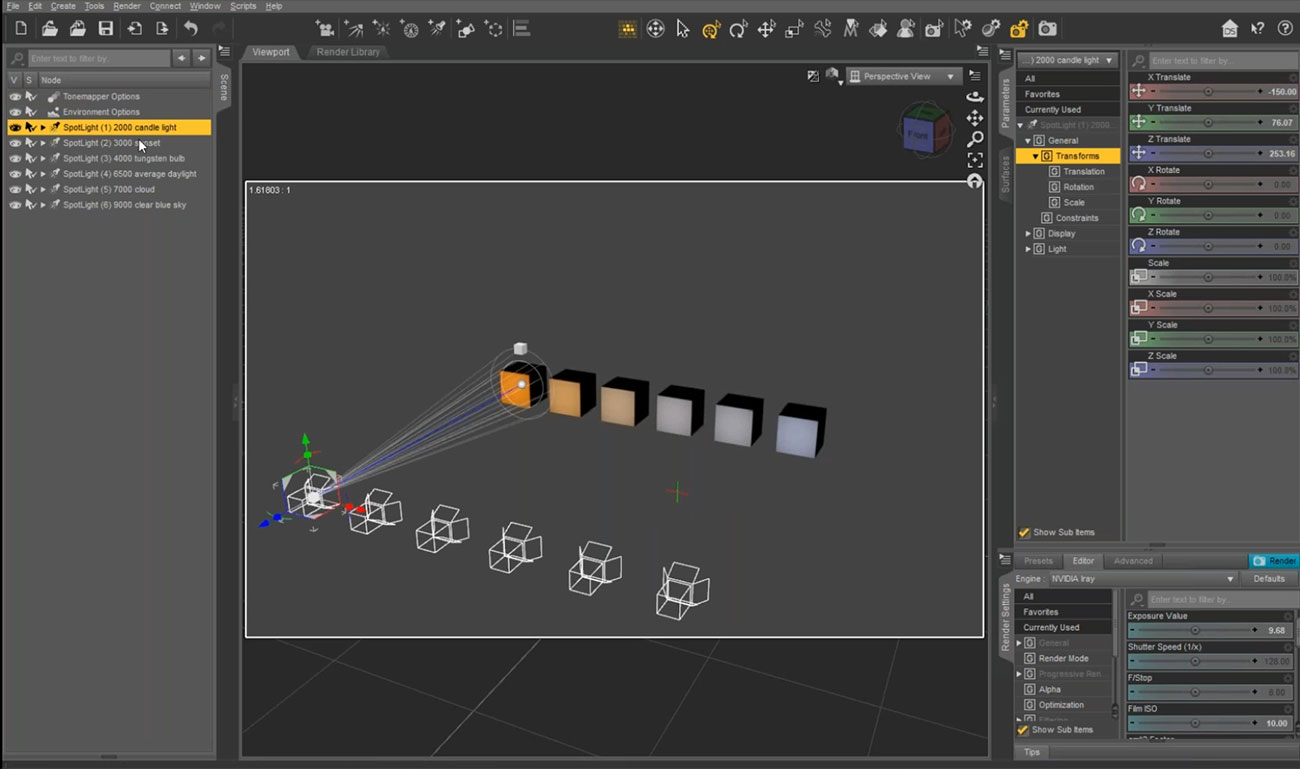Expand SpotLight (6) 9000 clear blue sky node
This screenshot has height=769, width=1300.
43,205
